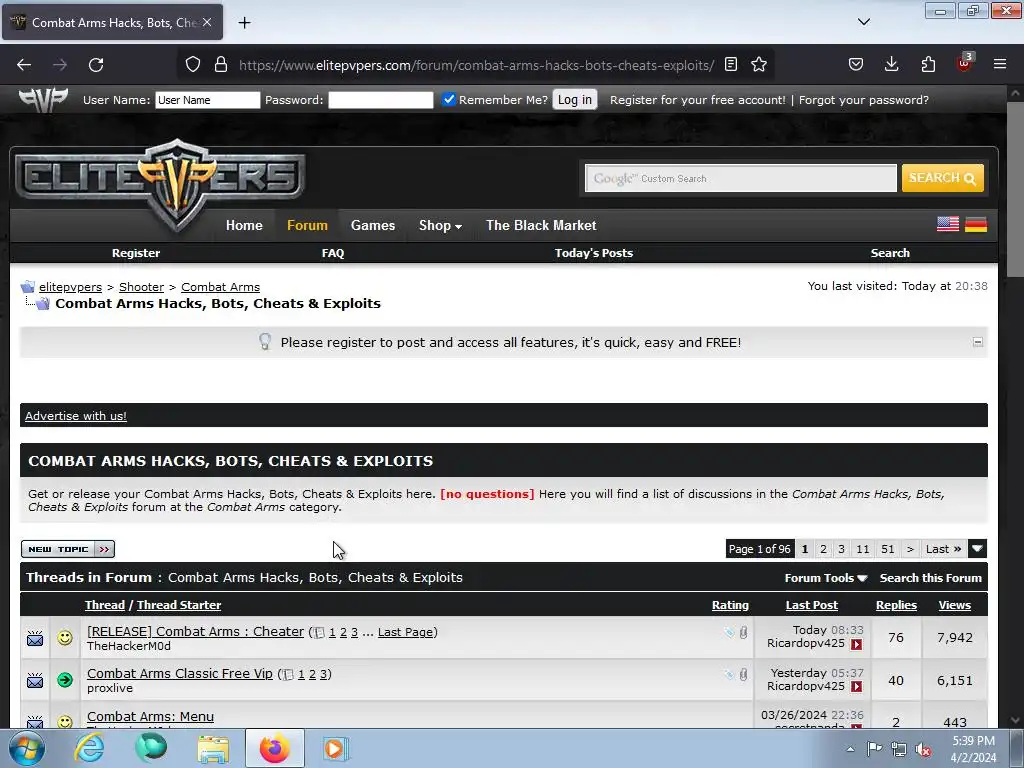Open the Downloads arrow icon
The width and height of the screenshot is (1024, 768).
click(891, 65)
